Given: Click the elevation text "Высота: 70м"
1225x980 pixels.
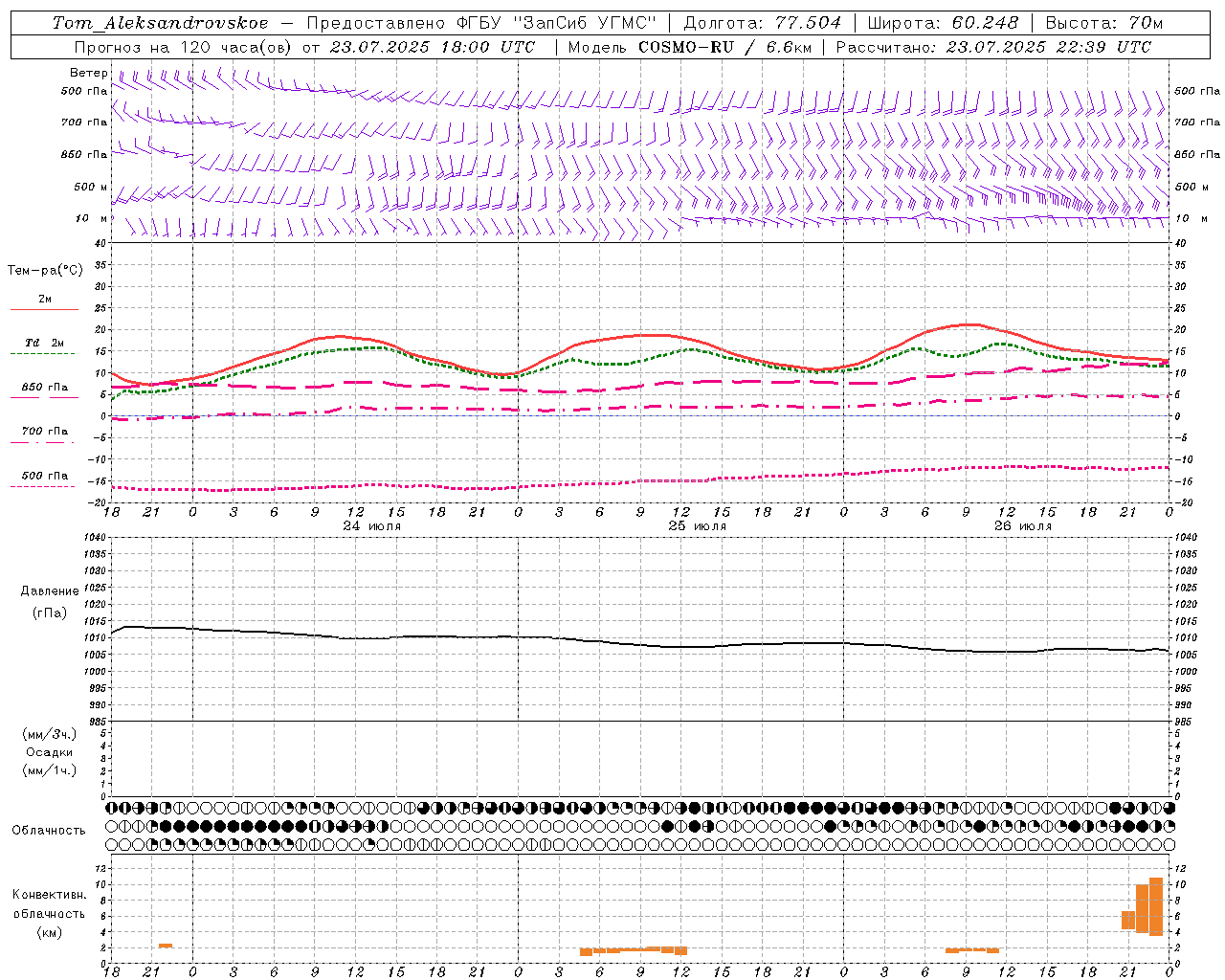Looking at the screenshot, I should (x=1104, y=23).
